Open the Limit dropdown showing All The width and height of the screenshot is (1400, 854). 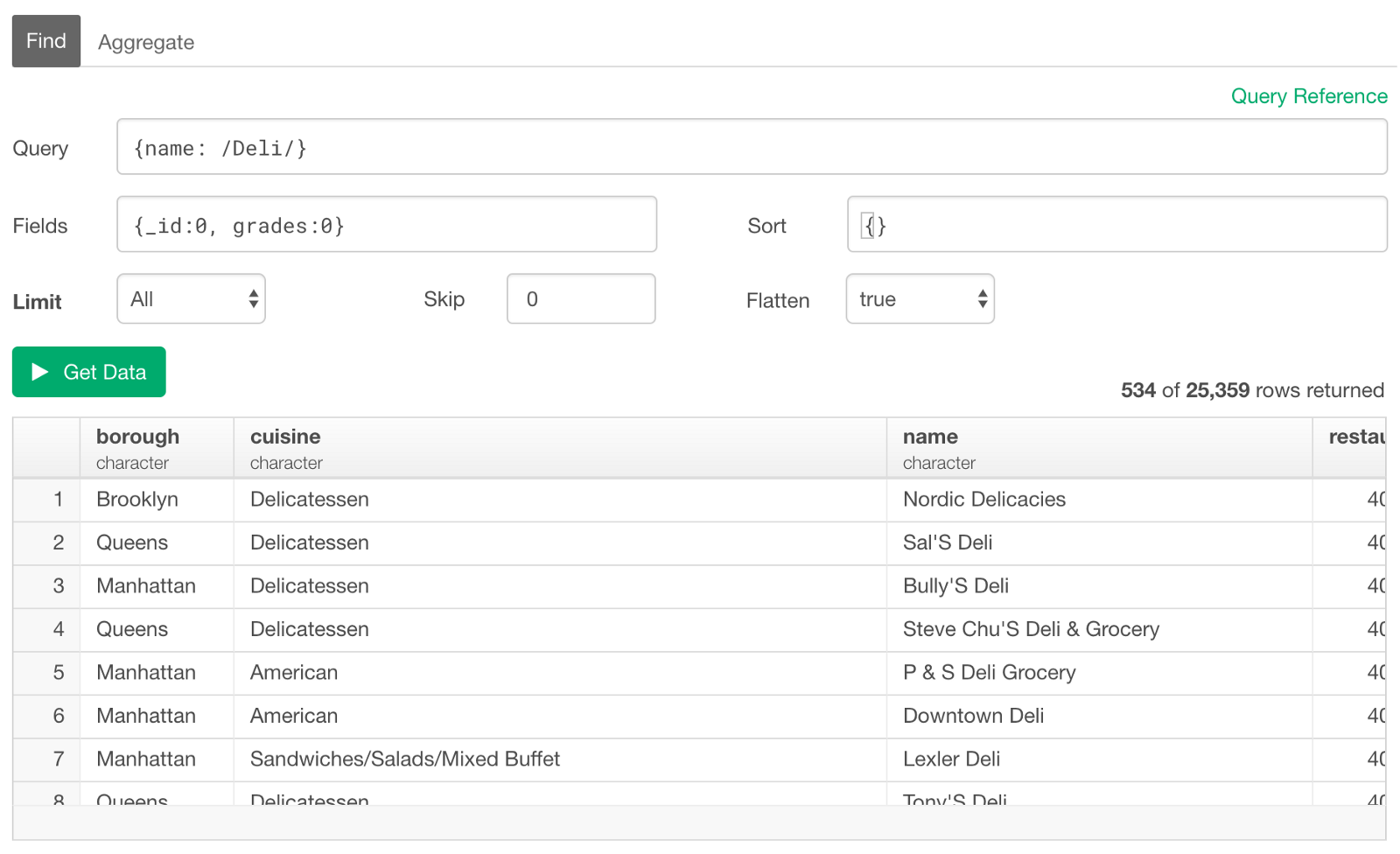pyautogui.click(x=192, y=299)
